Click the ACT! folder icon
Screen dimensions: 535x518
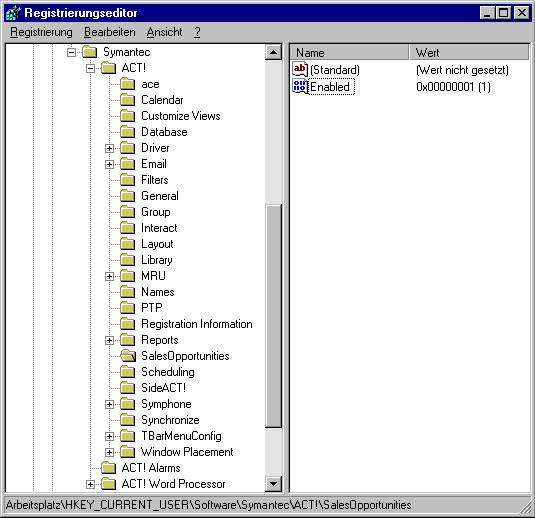(x=109, y=68)
